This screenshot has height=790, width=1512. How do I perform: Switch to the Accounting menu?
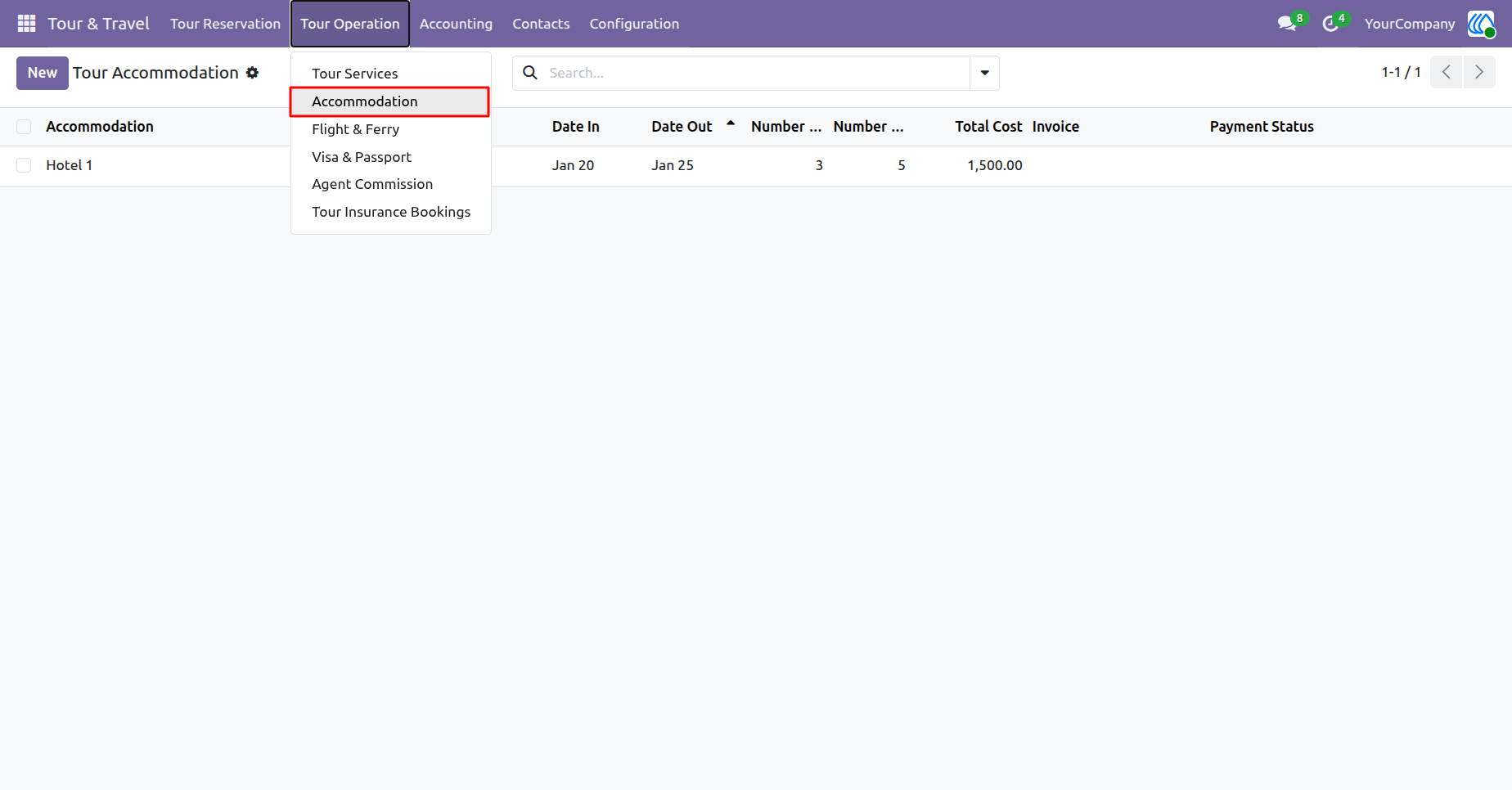456,24
